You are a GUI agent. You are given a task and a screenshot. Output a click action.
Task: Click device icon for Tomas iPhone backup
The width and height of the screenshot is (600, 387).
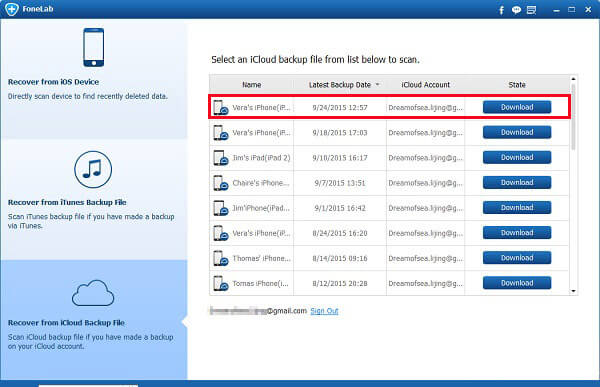[x=221, y=284]
